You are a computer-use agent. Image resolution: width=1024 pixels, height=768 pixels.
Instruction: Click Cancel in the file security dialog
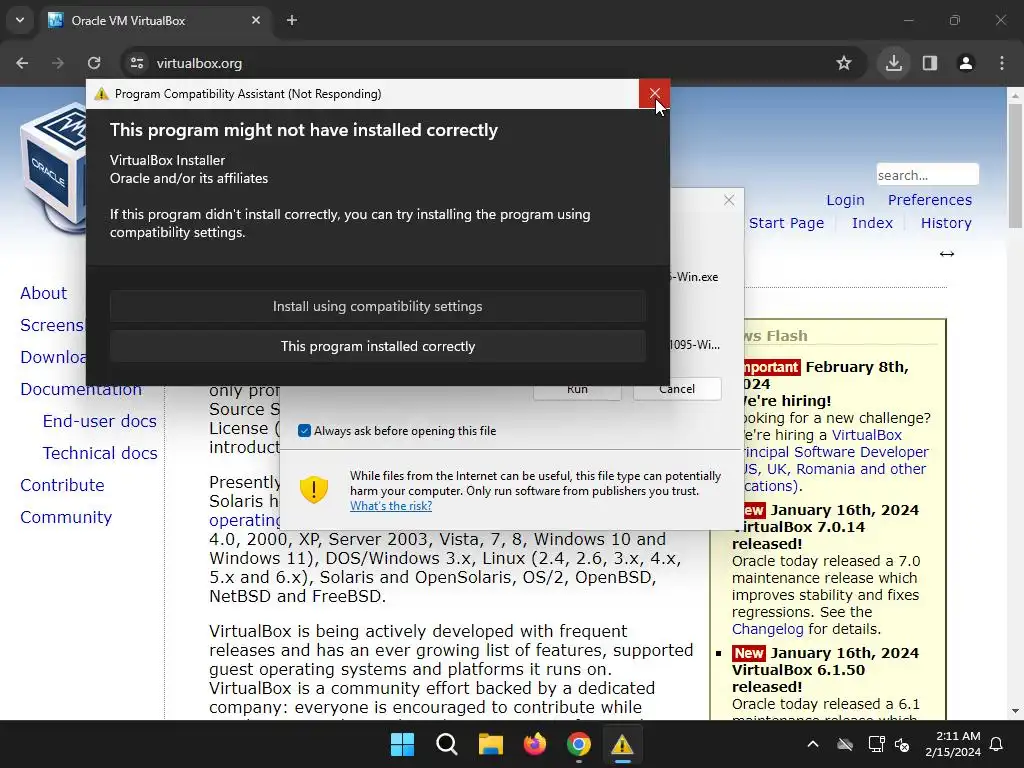point(677,390)
